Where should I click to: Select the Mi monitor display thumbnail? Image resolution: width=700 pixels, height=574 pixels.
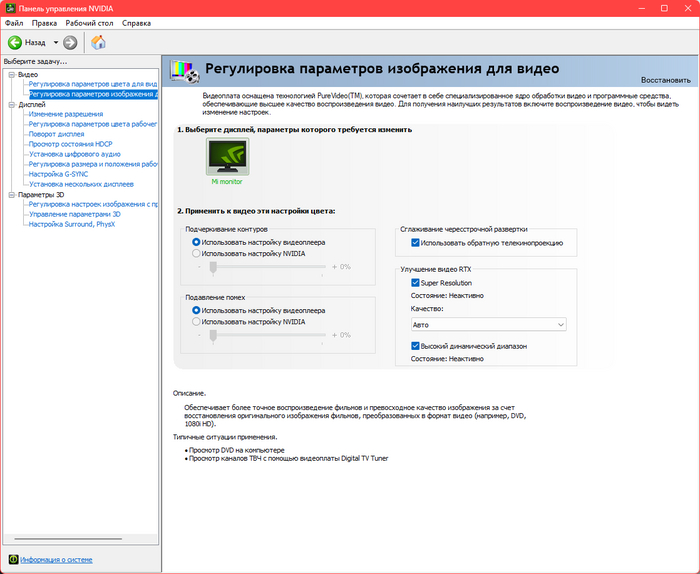pos(227,157)
